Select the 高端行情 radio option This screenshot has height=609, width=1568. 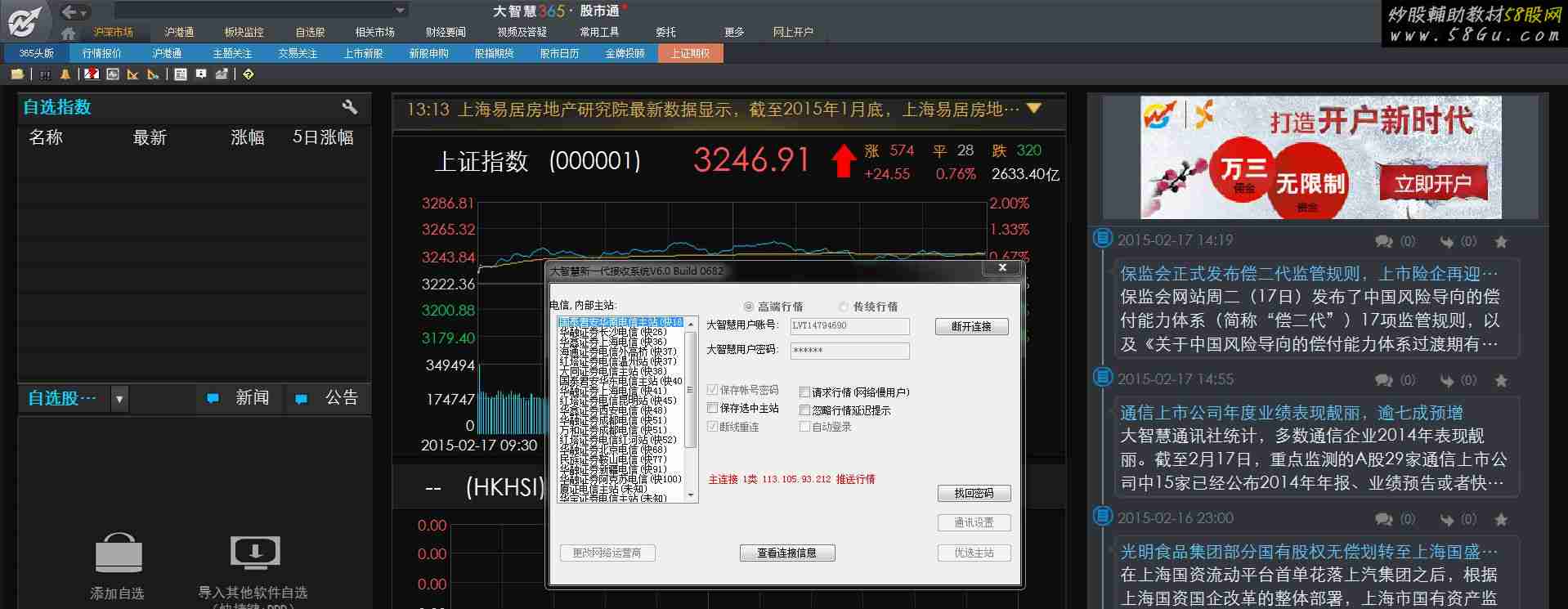[x=748, y=307]
